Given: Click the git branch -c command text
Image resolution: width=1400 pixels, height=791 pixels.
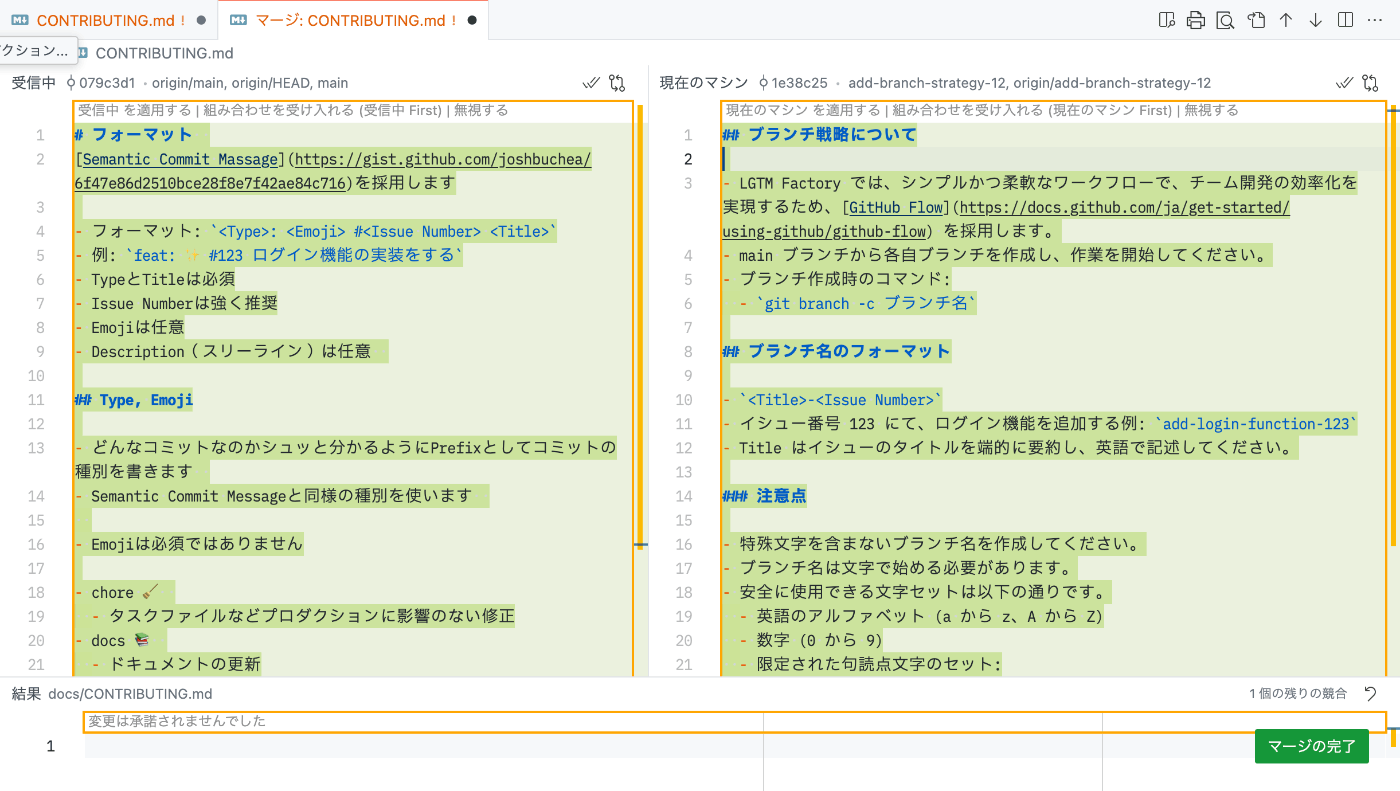Looking at the screenshot, I should pyautogui.click(x=866, y=304).
